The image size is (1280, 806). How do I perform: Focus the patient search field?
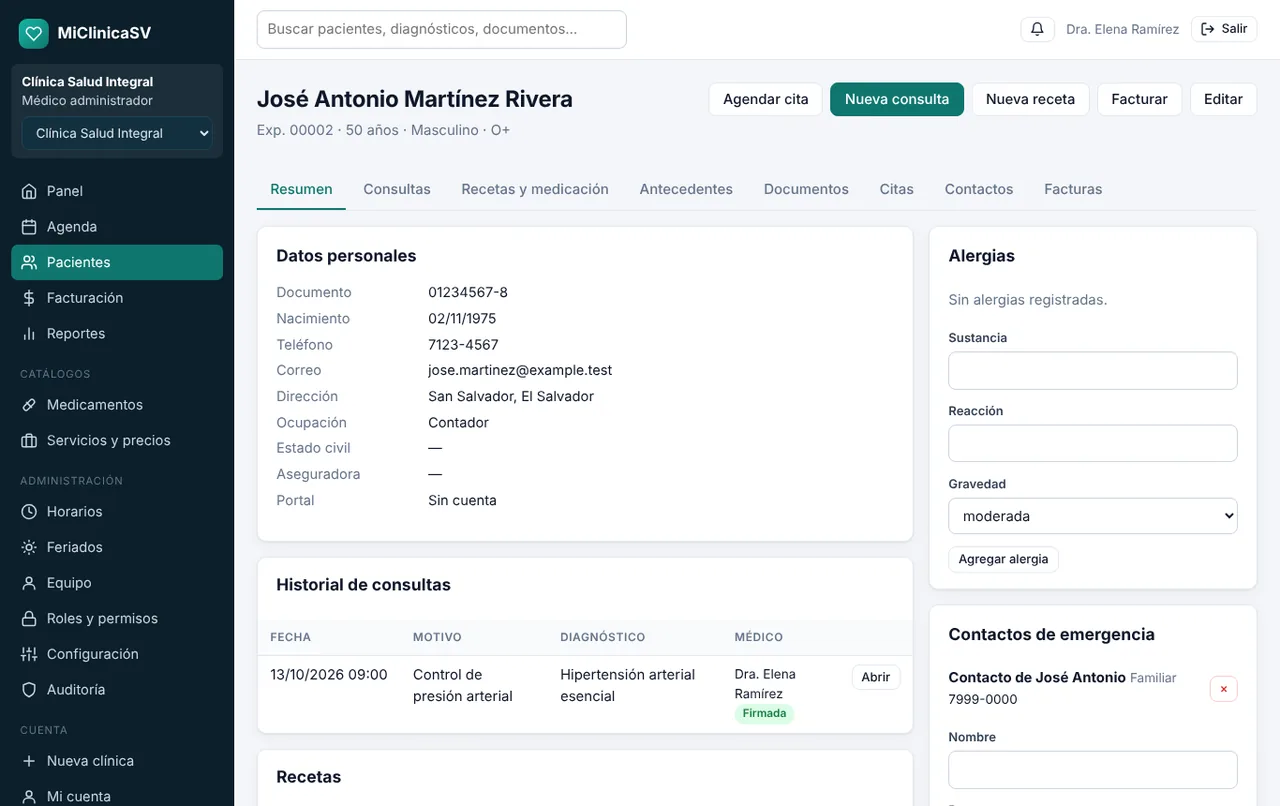[x=442, y=29]
